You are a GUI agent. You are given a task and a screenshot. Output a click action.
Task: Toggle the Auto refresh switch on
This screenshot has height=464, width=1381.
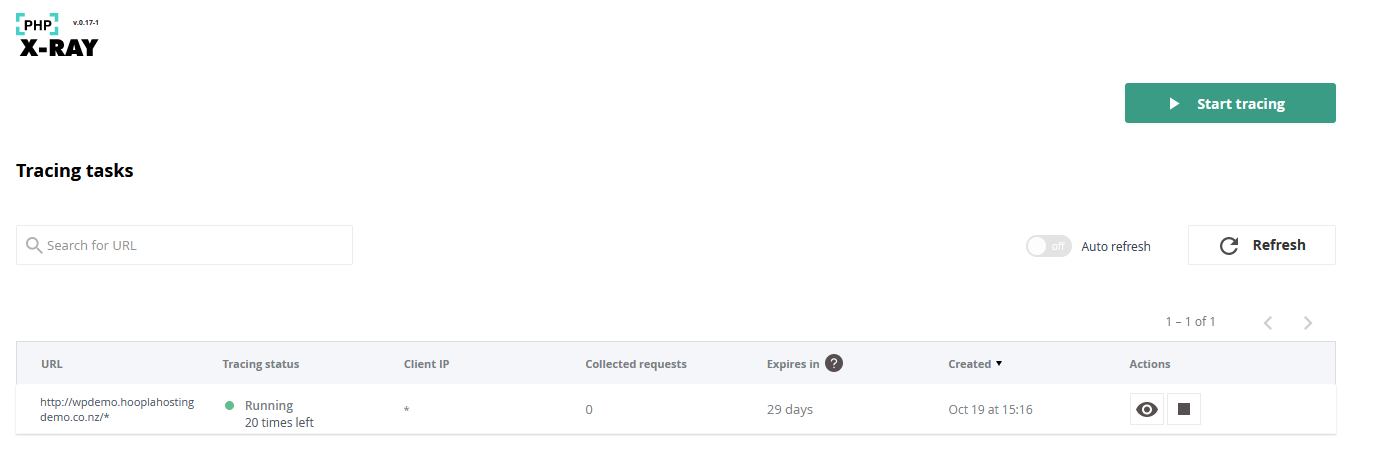[1048, 246]
